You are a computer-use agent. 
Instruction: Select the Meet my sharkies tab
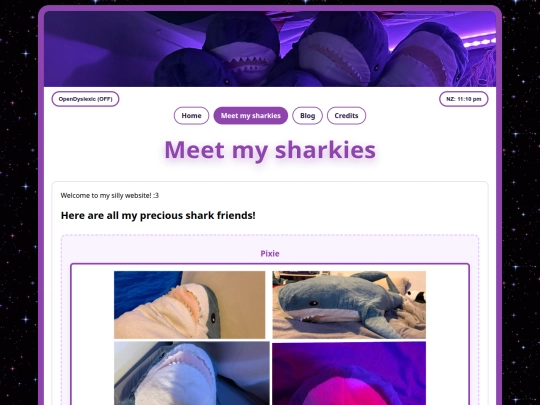(251, 116)
